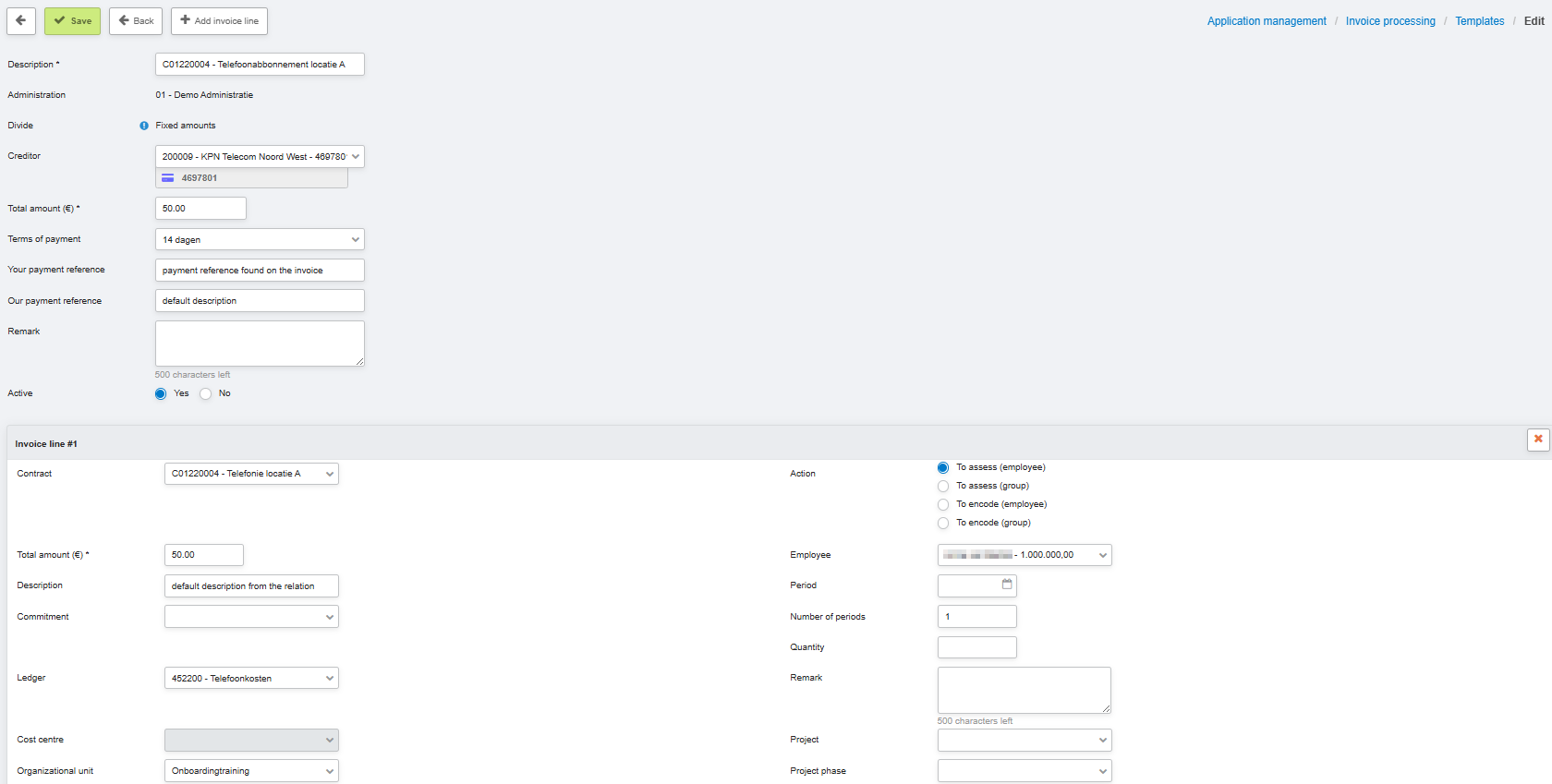Select To assess (group) action
Image resolution: width=1552 pixels, height=784 pixels.
(x=943, y=487)
